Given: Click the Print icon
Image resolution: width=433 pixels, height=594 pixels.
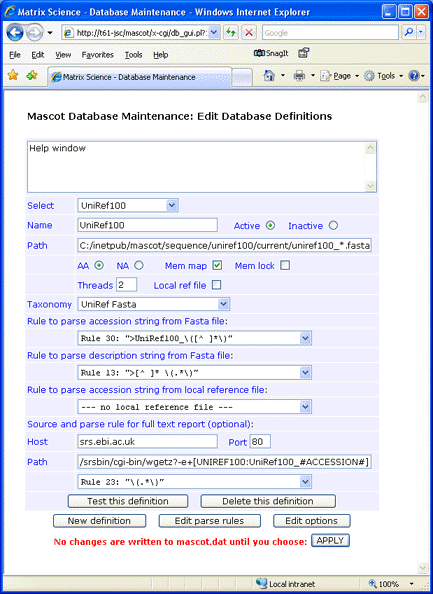Looking at the screenshot, I should (x=299, y=76).
